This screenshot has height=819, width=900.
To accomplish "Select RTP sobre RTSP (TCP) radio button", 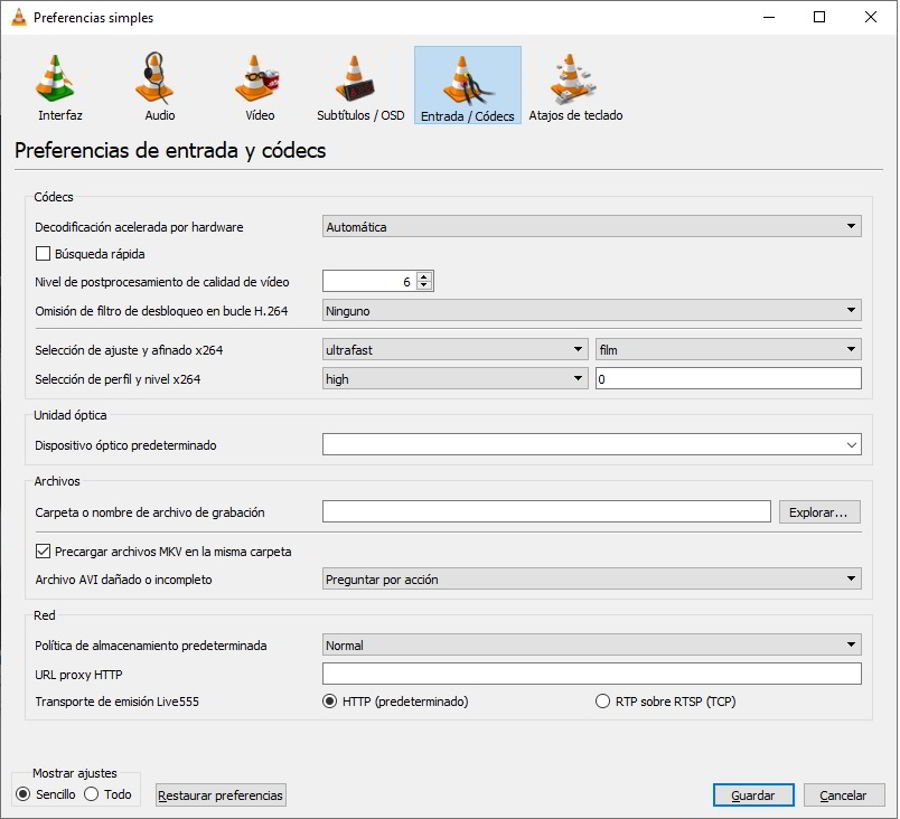I will (x=603, y=702).
